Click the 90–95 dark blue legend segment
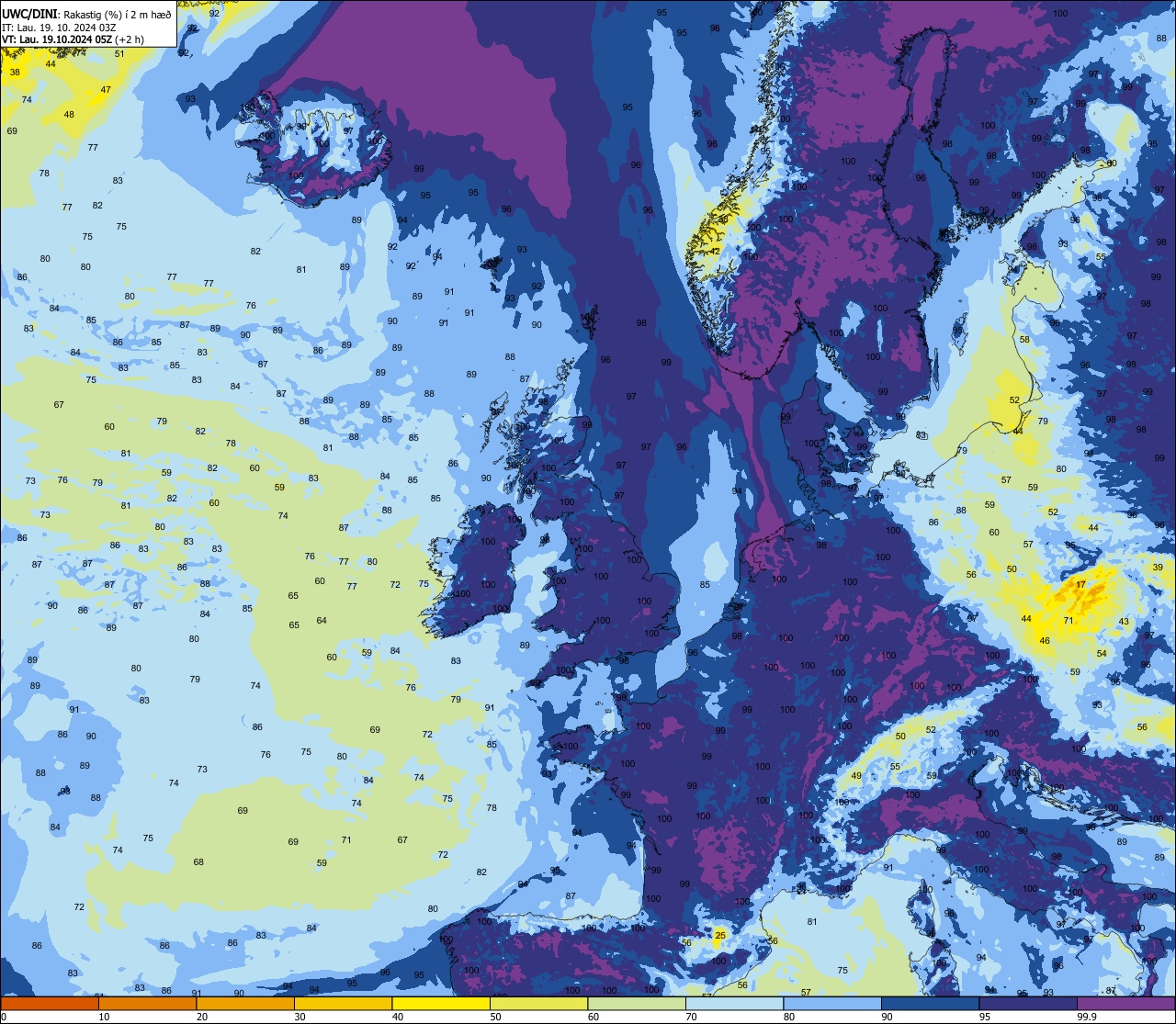 click(930, 1003)
